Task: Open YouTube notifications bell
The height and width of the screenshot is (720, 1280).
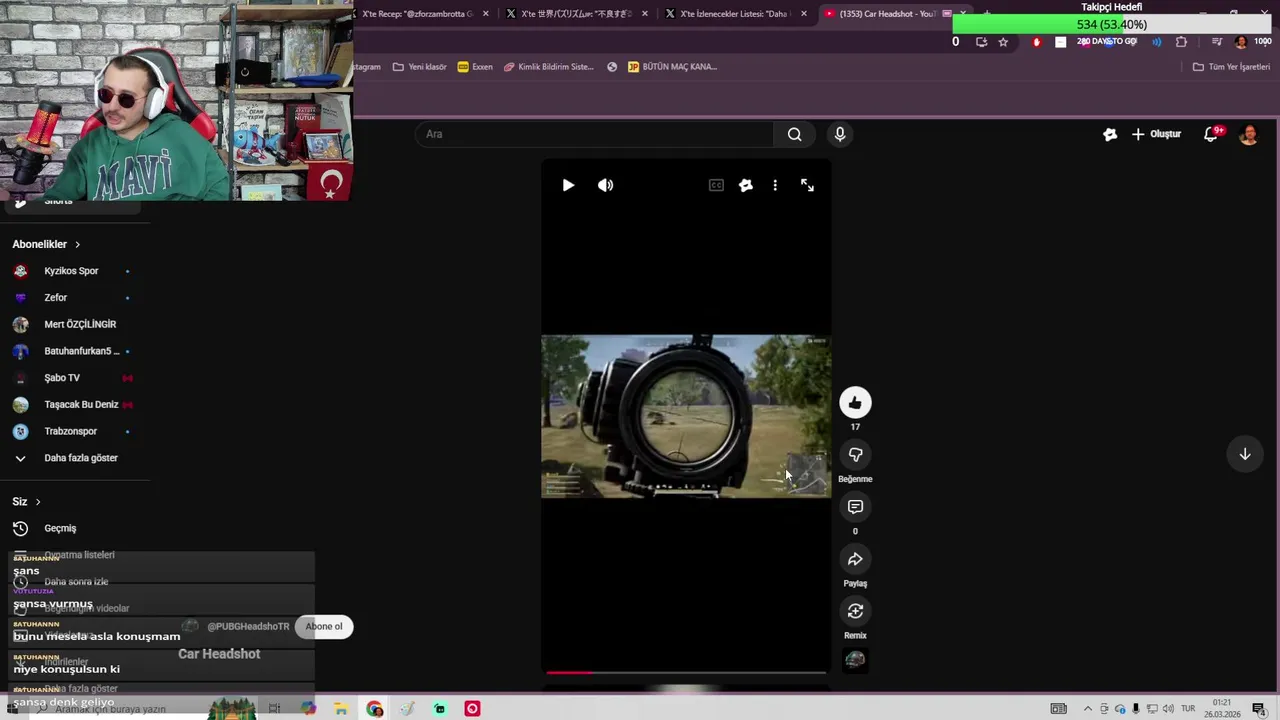Action: pos(1211,134)
